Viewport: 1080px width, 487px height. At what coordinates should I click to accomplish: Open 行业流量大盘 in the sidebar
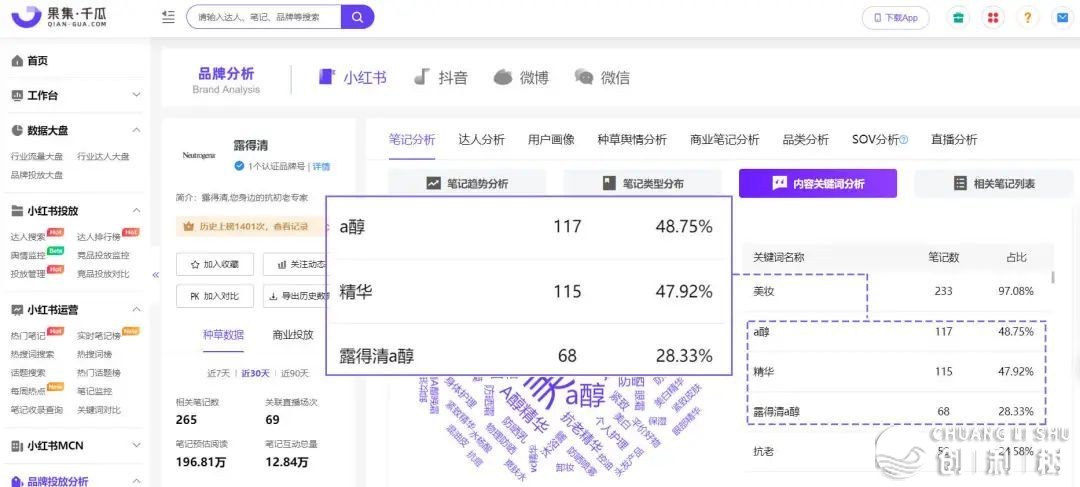36,156
